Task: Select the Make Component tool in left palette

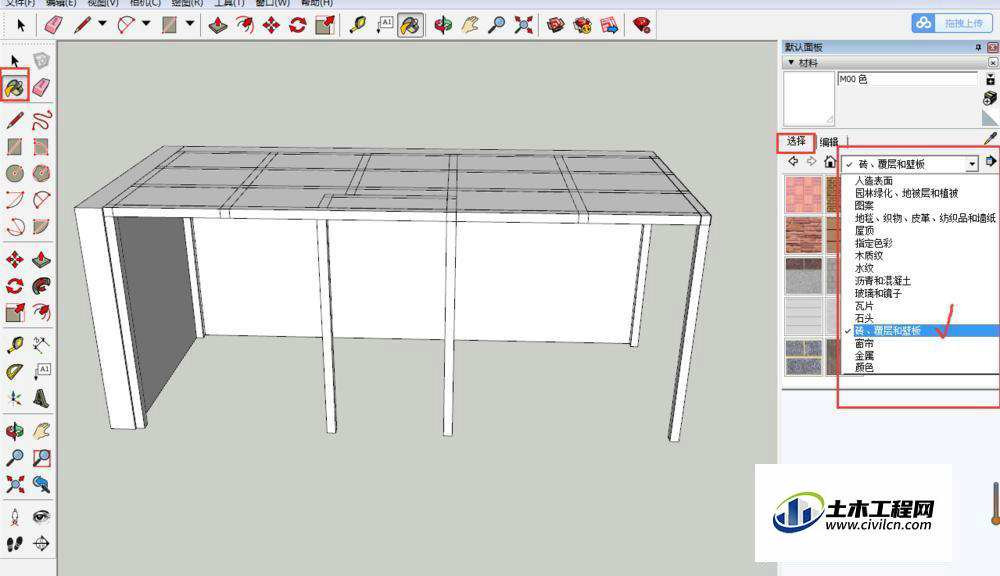Action: click(x=41, y=61)
